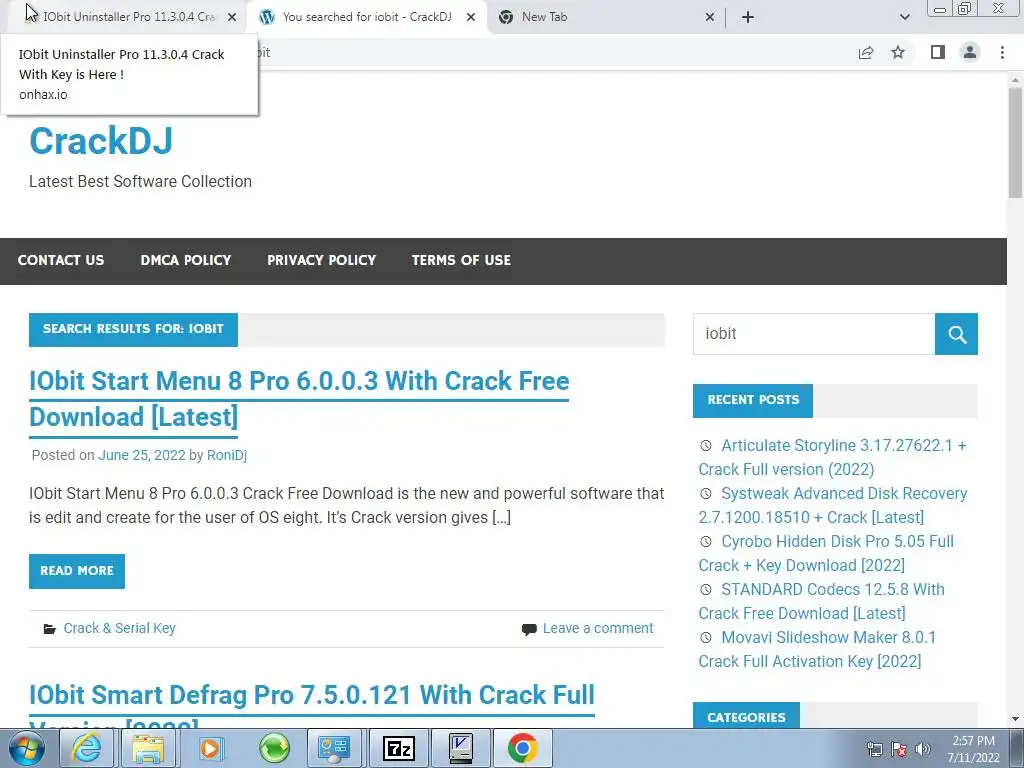Open the Terms of Use menu item
Image resolution: width=1024 pixels, height=768 pixels.
click(x=461, y=261)
